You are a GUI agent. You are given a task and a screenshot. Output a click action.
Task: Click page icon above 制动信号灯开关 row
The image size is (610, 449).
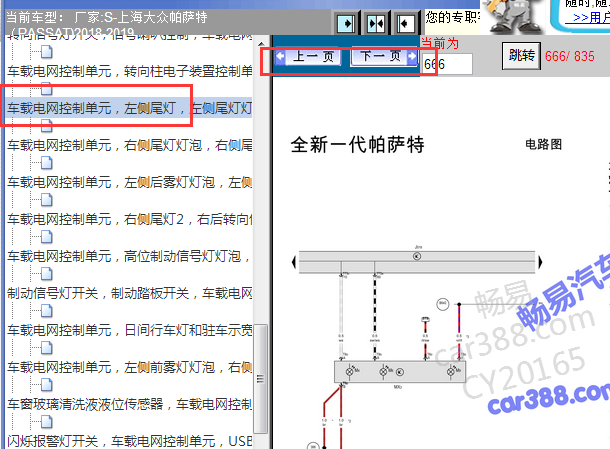pos(47,274)
